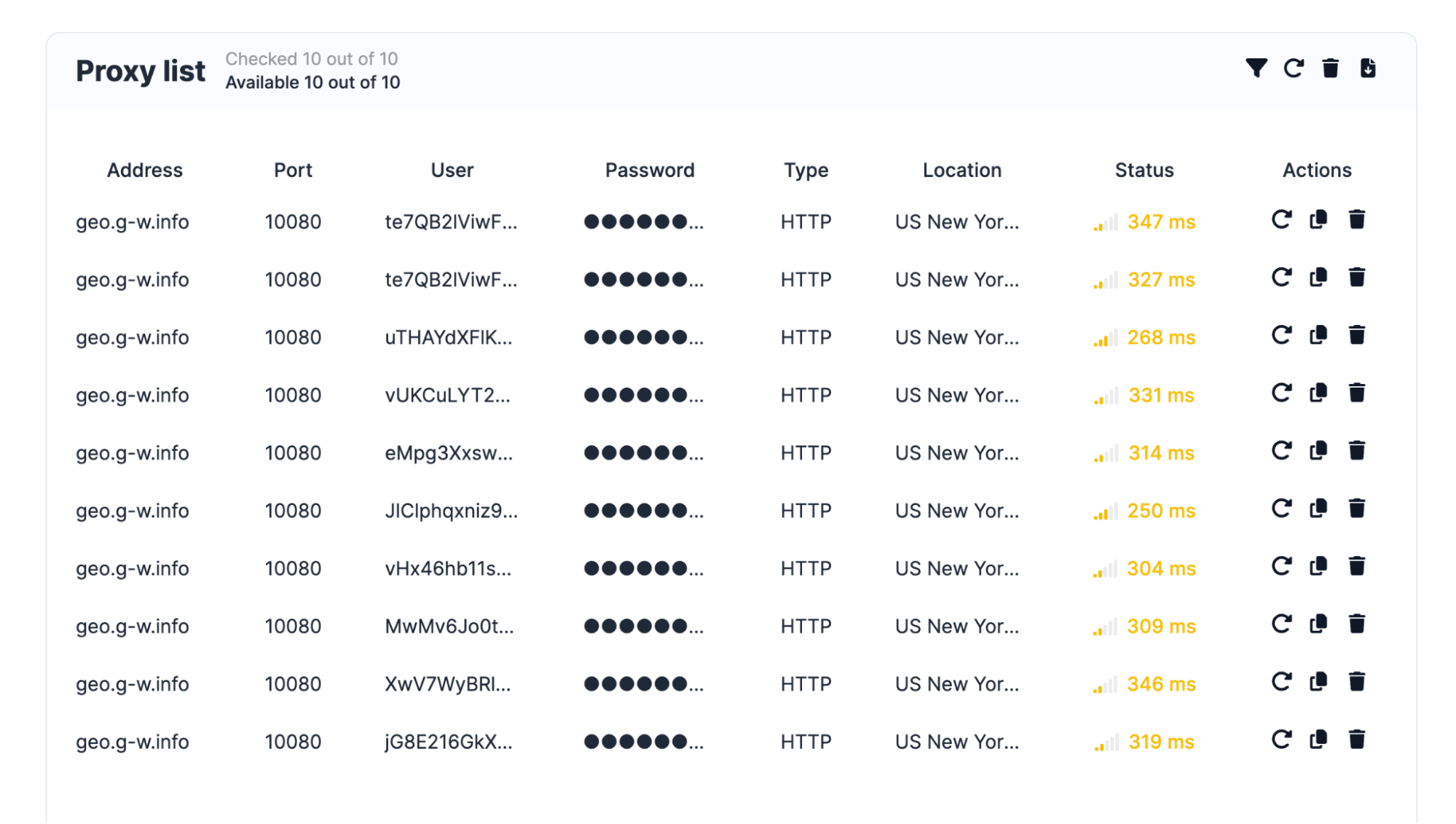Delete the JlClphqxniz9 proxy row
This screenshot has width=1456, height=824.
(x=1357, y=509)
